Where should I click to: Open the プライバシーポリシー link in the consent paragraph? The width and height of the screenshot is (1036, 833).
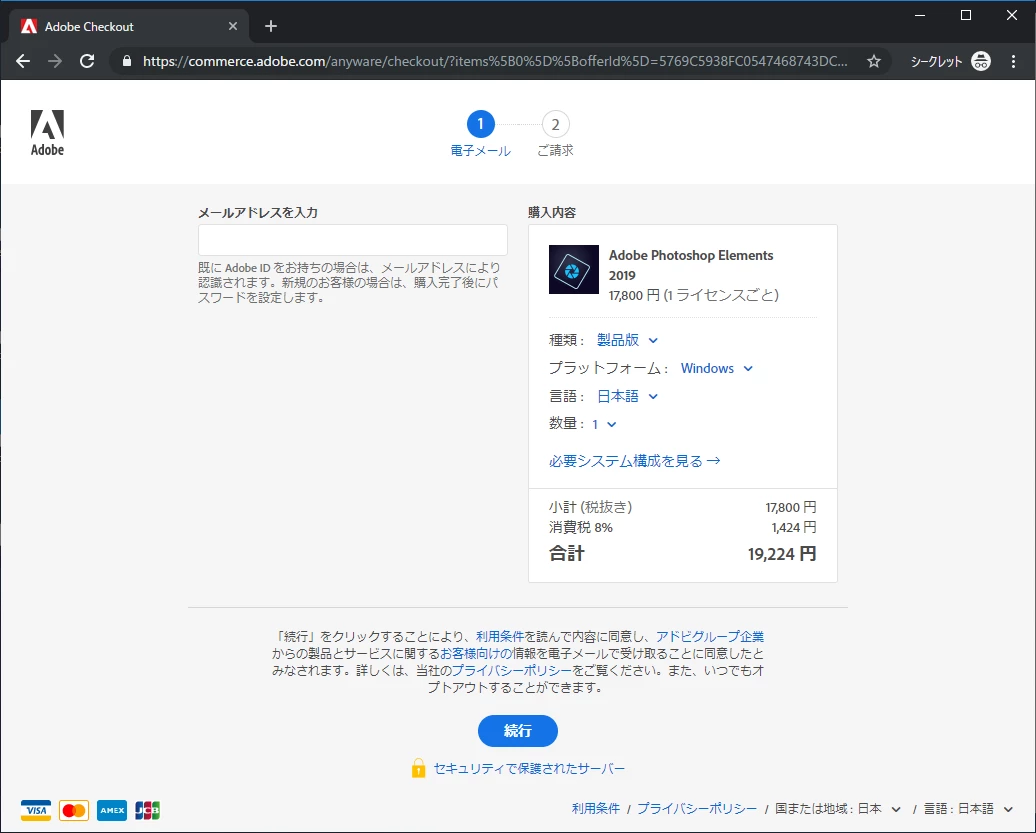(512, 670)
